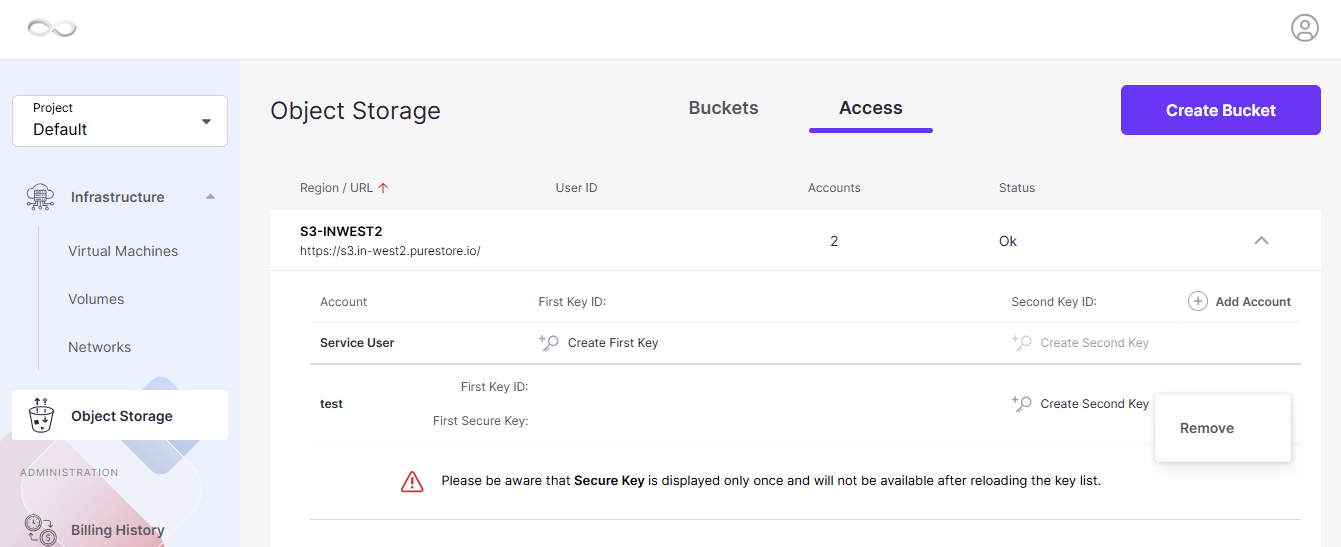Sort by Region / URL column header

(336, 187)
